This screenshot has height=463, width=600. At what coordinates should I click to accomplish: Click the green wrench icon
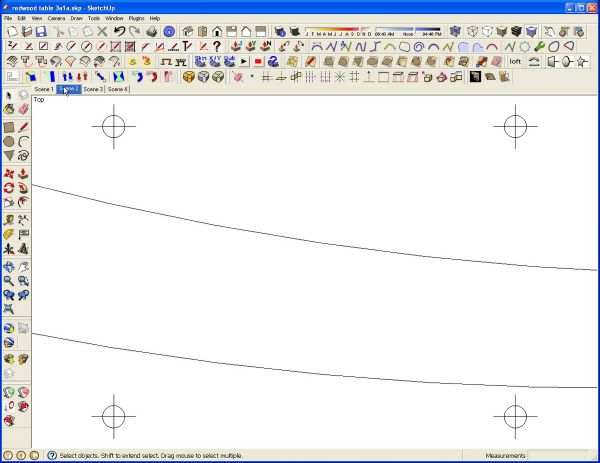540,47
